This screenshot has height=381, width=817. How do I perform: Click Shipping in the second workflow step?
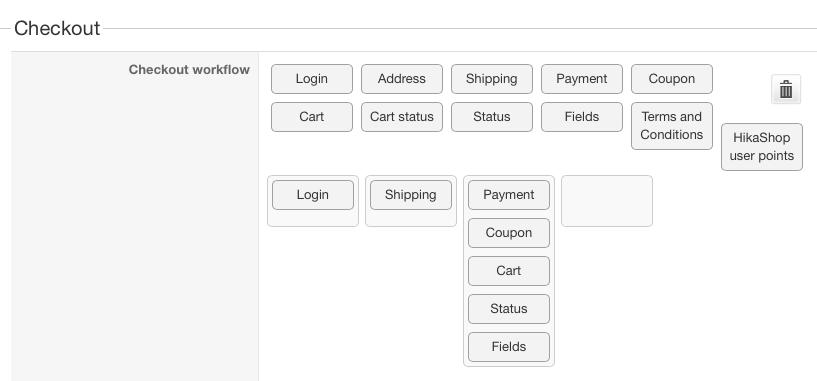click(411, 195)
